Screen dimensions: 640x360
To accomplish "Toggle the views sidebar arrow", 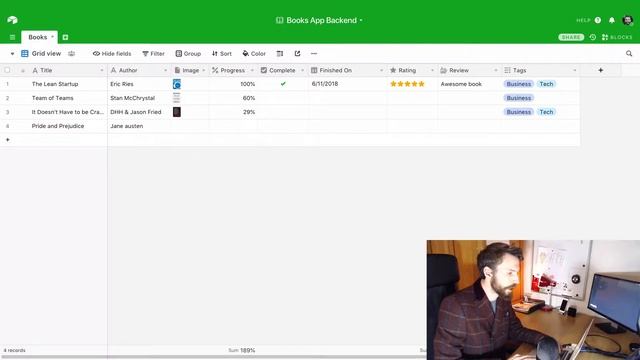I will [x=12, y=53].
